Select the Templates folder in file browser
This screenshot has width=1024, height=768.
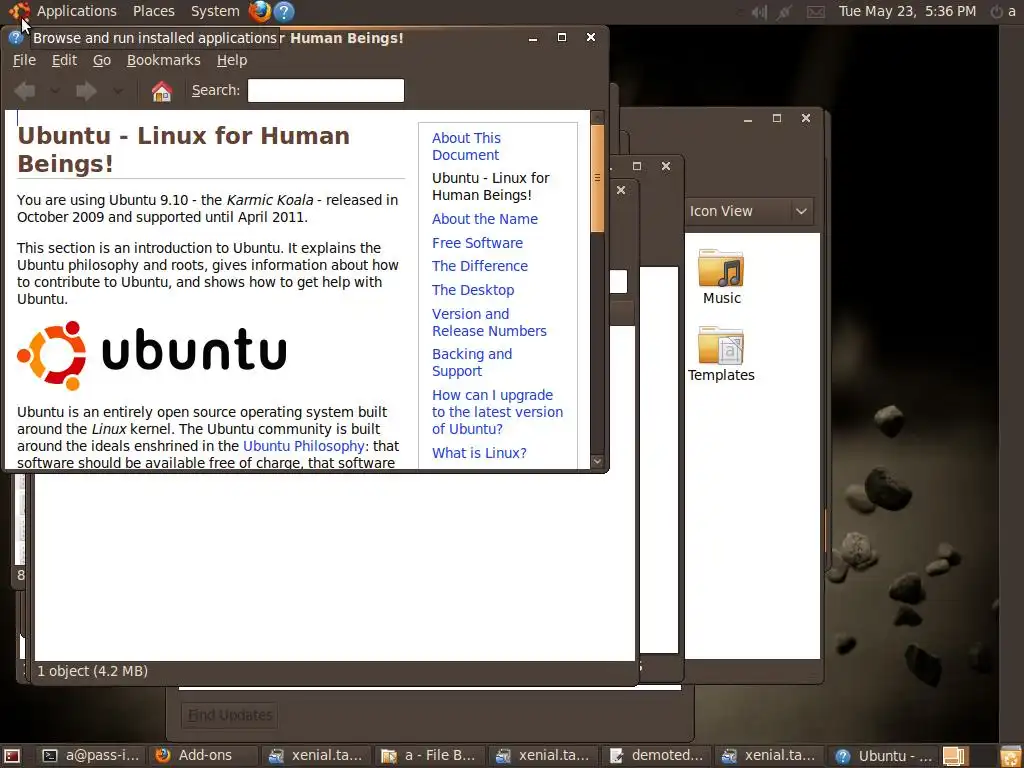pyautogui.click(x=721, y=354)
